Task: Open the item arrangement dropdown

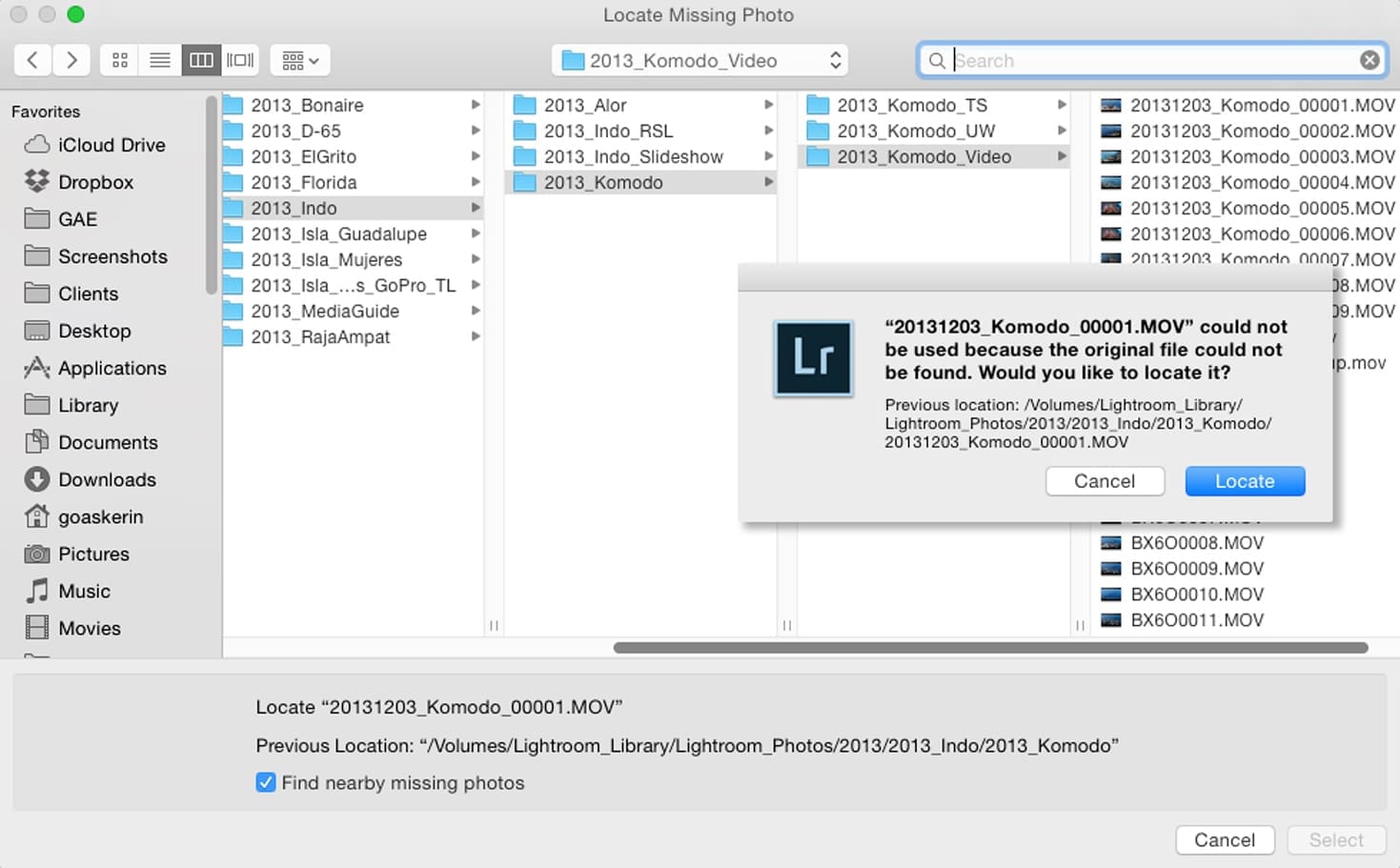Action: tap(300, 60)
